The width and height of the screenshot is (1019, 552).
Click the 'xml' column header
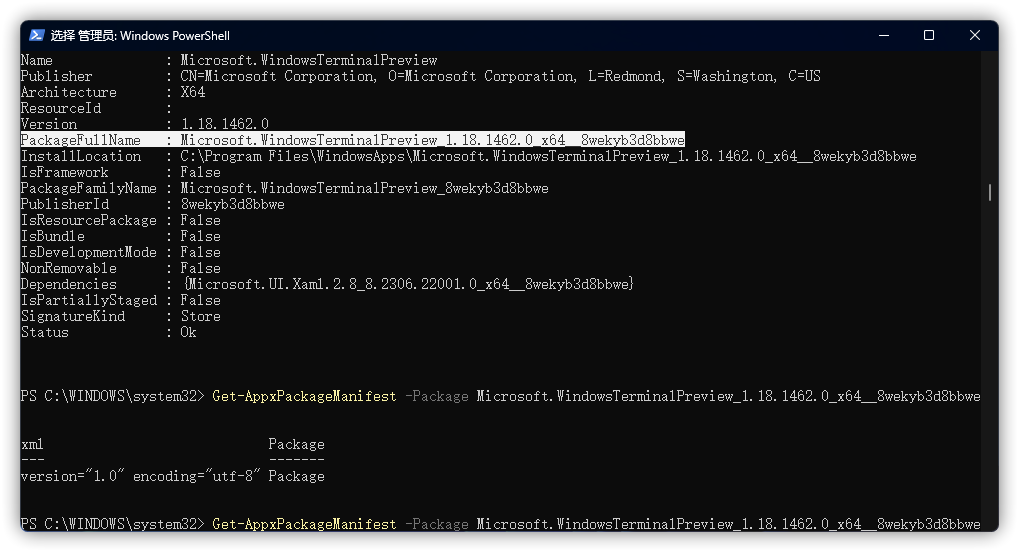pos(32,444)
